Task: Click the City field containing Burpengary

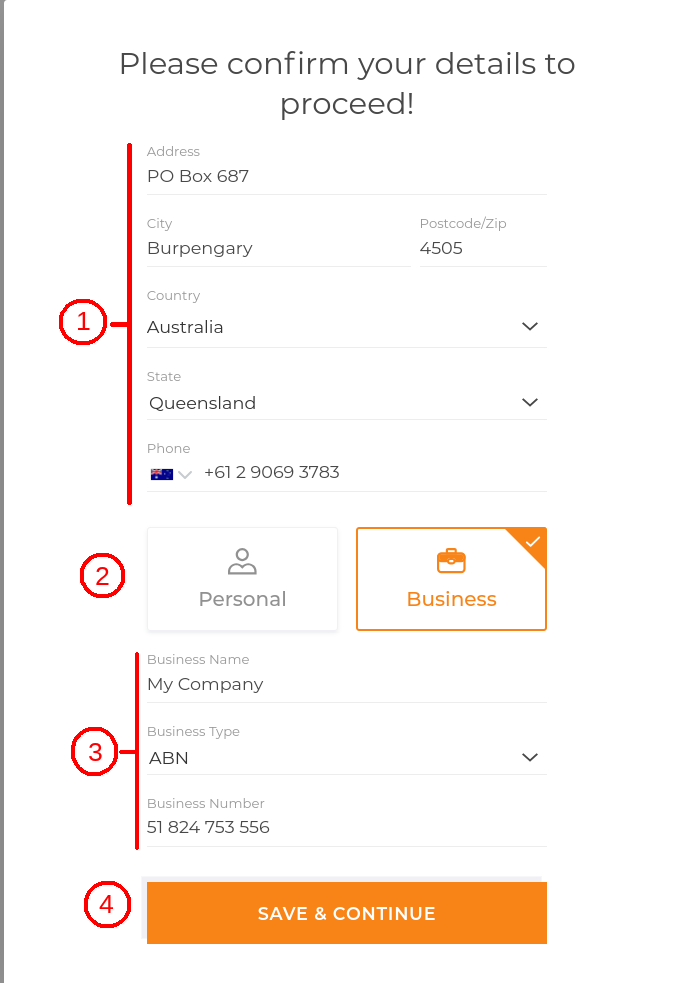Action: tap(277, 249)
